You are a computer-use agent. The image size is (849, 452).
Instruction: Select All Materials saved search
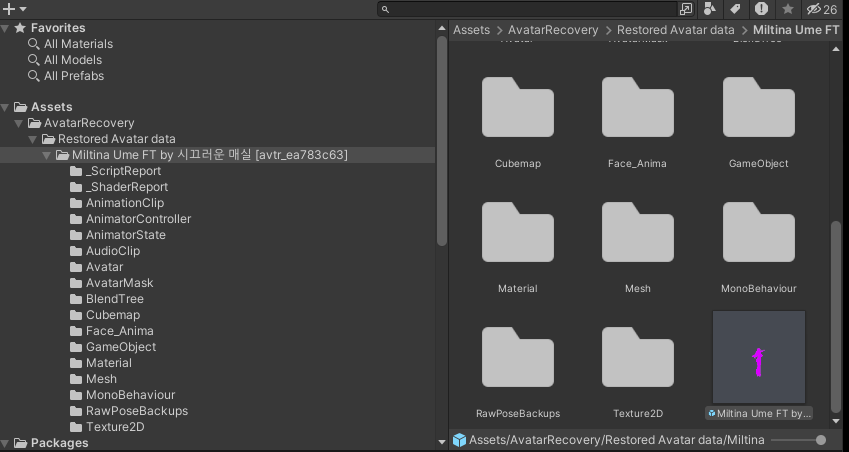[x=78, y=44]
